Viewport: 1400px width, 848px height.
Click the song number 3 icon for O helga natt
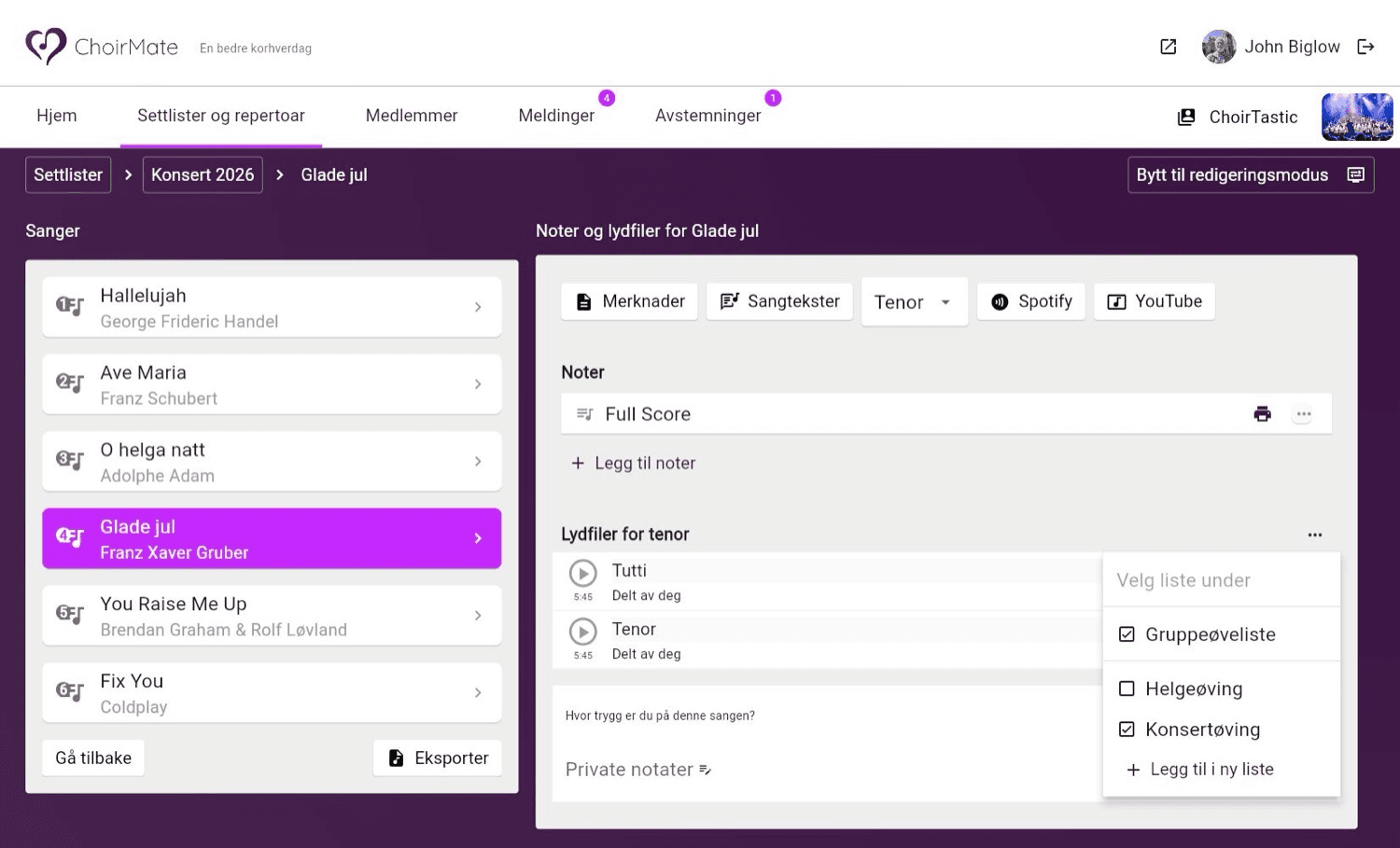click(70, 461)
